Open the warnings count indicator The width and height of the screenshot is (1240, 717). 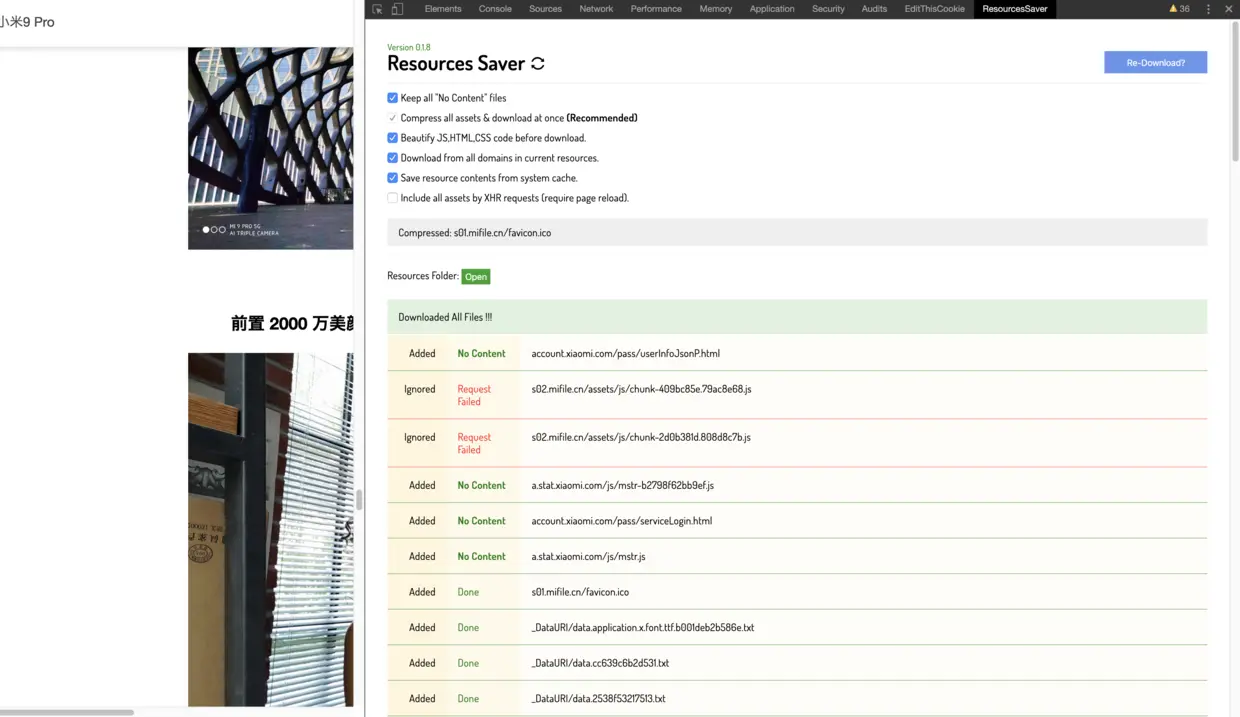tap(1180, 9)
